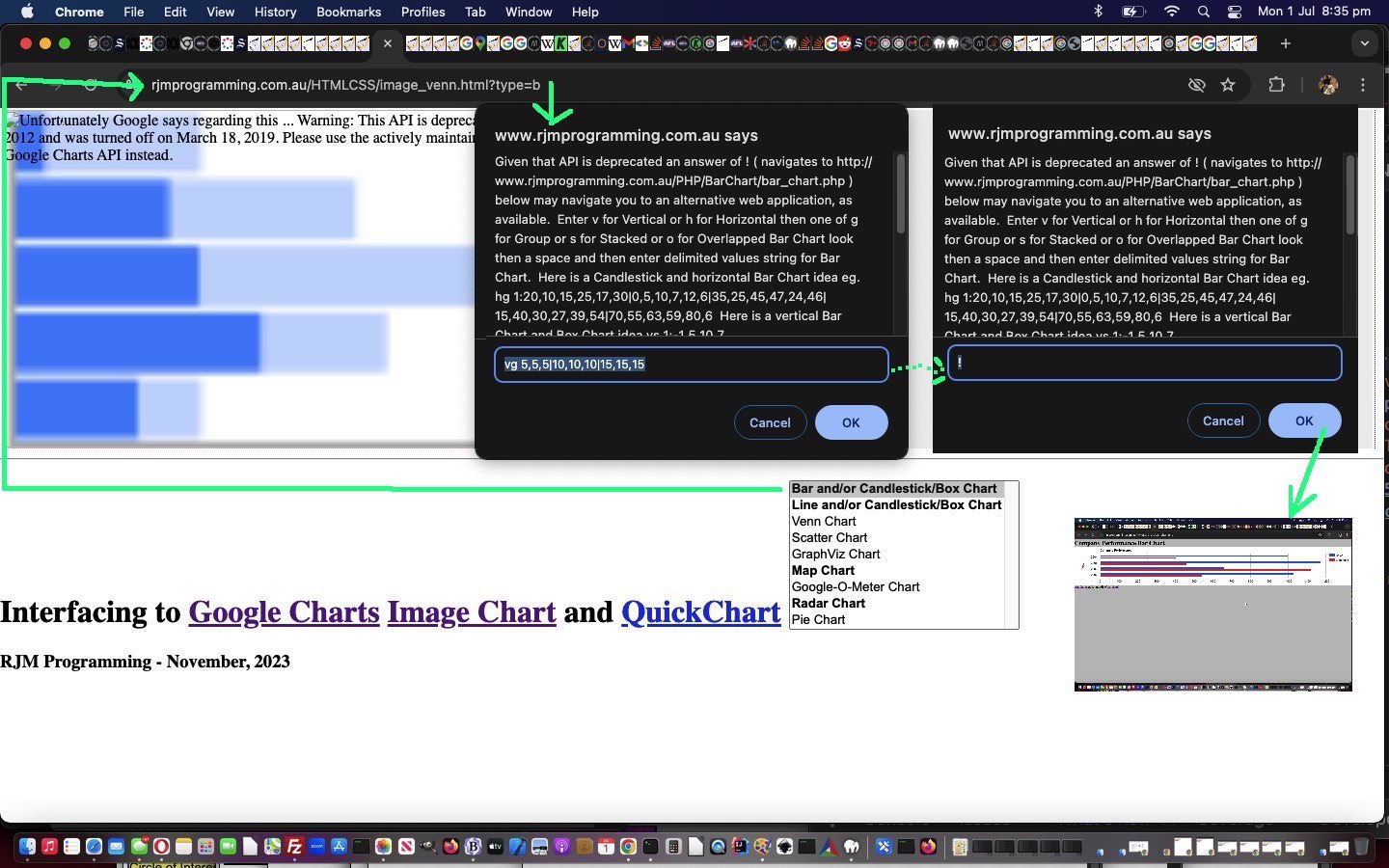The image size is (1389, 868).
Task: Open Mail from the Dock
Action: 116,847
